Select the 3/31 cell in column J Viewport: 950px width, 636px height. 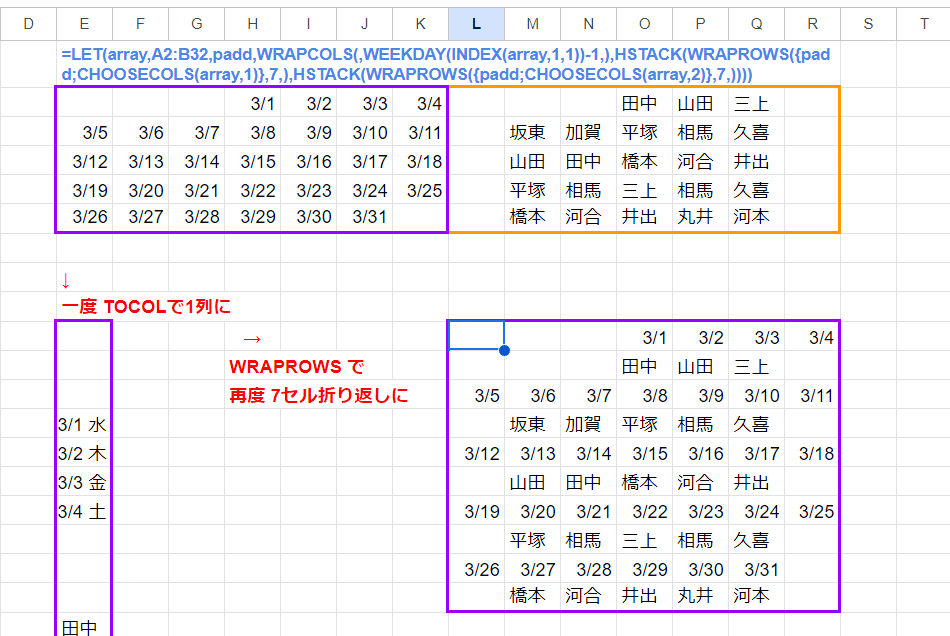(365, 217)
